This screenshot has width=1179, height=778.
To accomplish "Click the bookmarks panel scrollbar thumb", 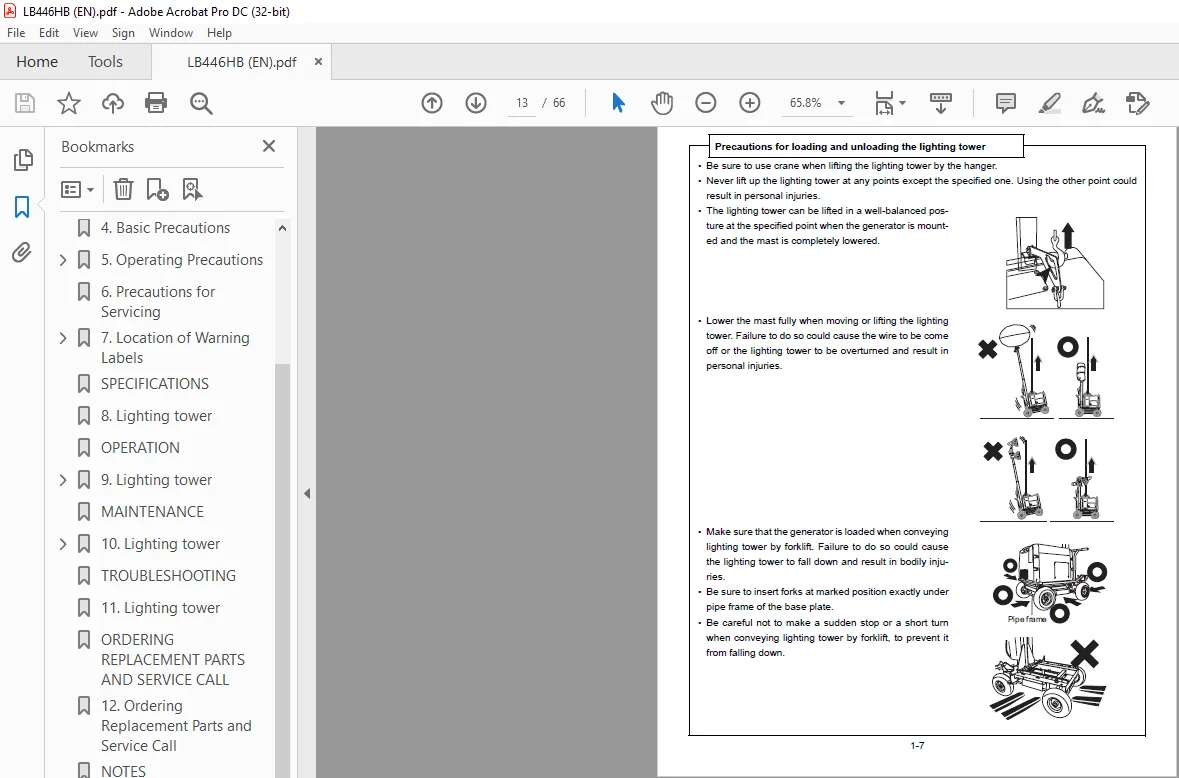I will pos(283,570).
